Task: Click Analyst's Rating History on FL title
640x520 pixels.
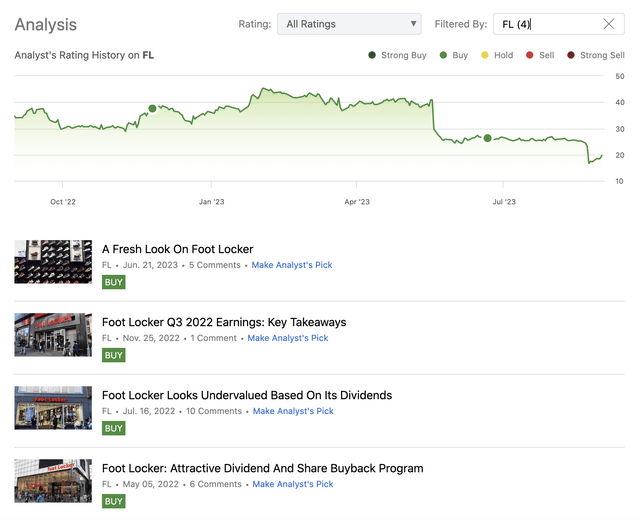Action: tap(84, 55)
